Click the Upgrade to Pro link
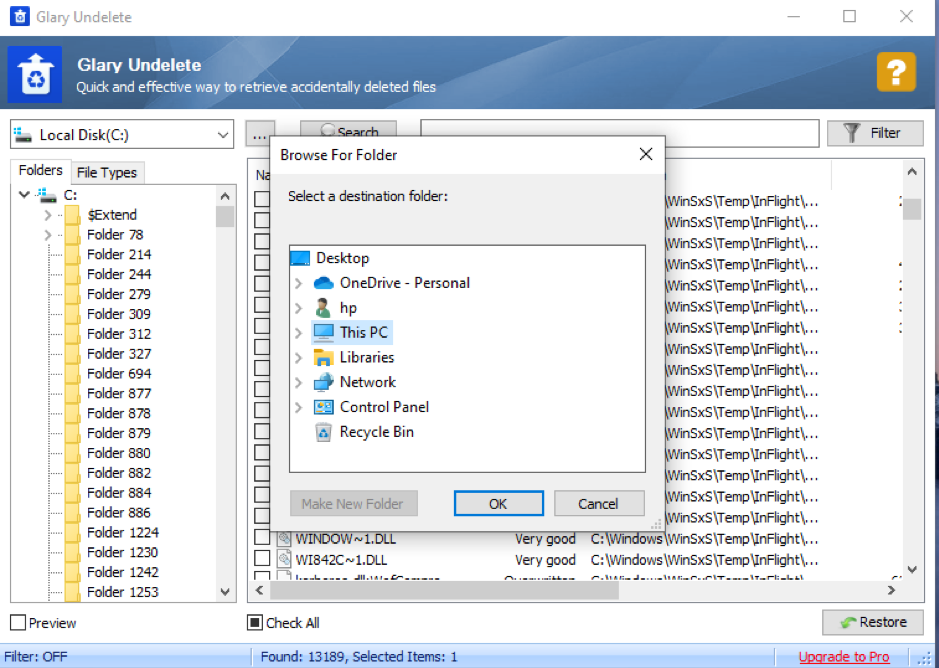The width and height of the screenshot is (939, 668). point(843,657)
